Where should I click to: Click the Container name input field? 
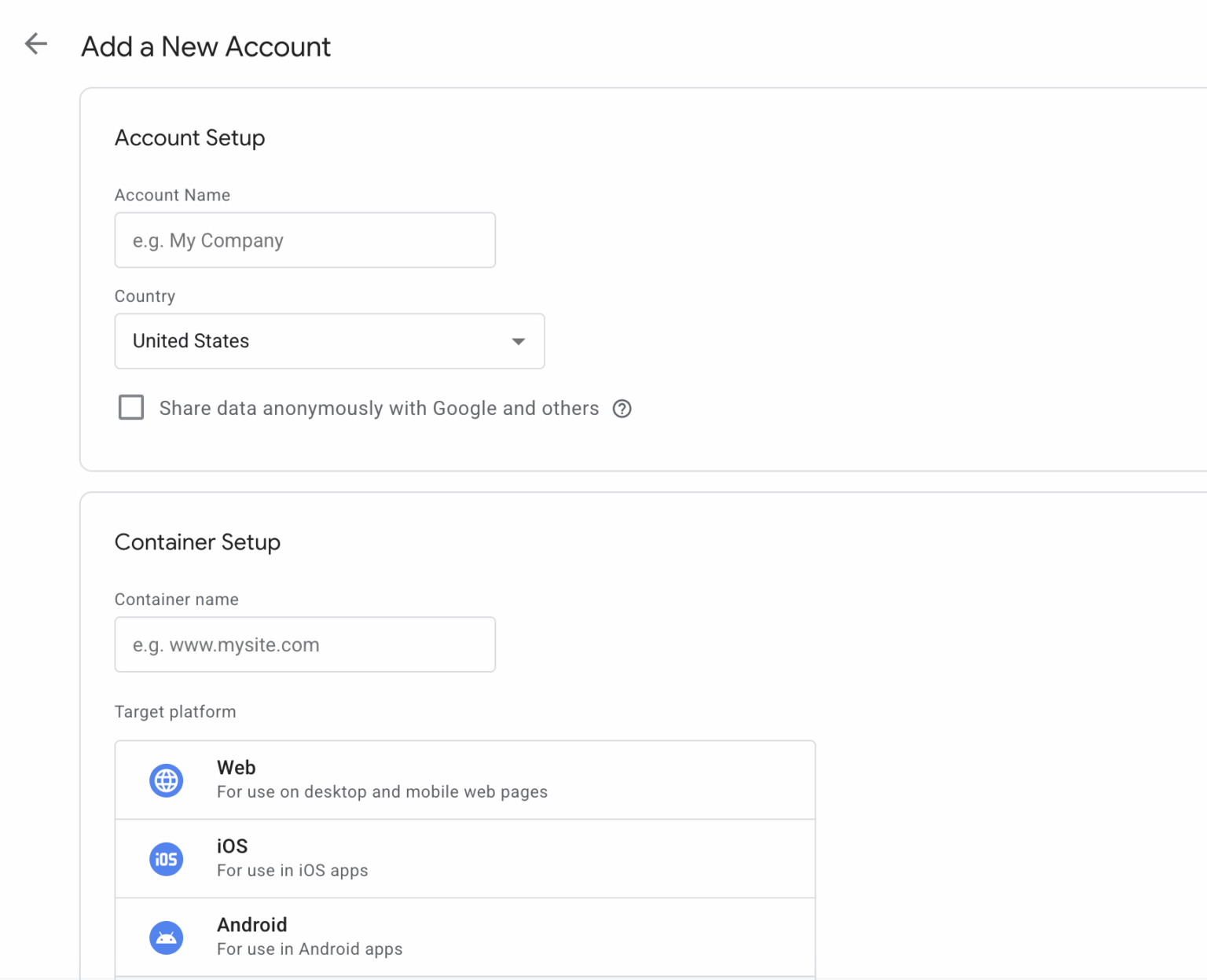click(305, 644)
